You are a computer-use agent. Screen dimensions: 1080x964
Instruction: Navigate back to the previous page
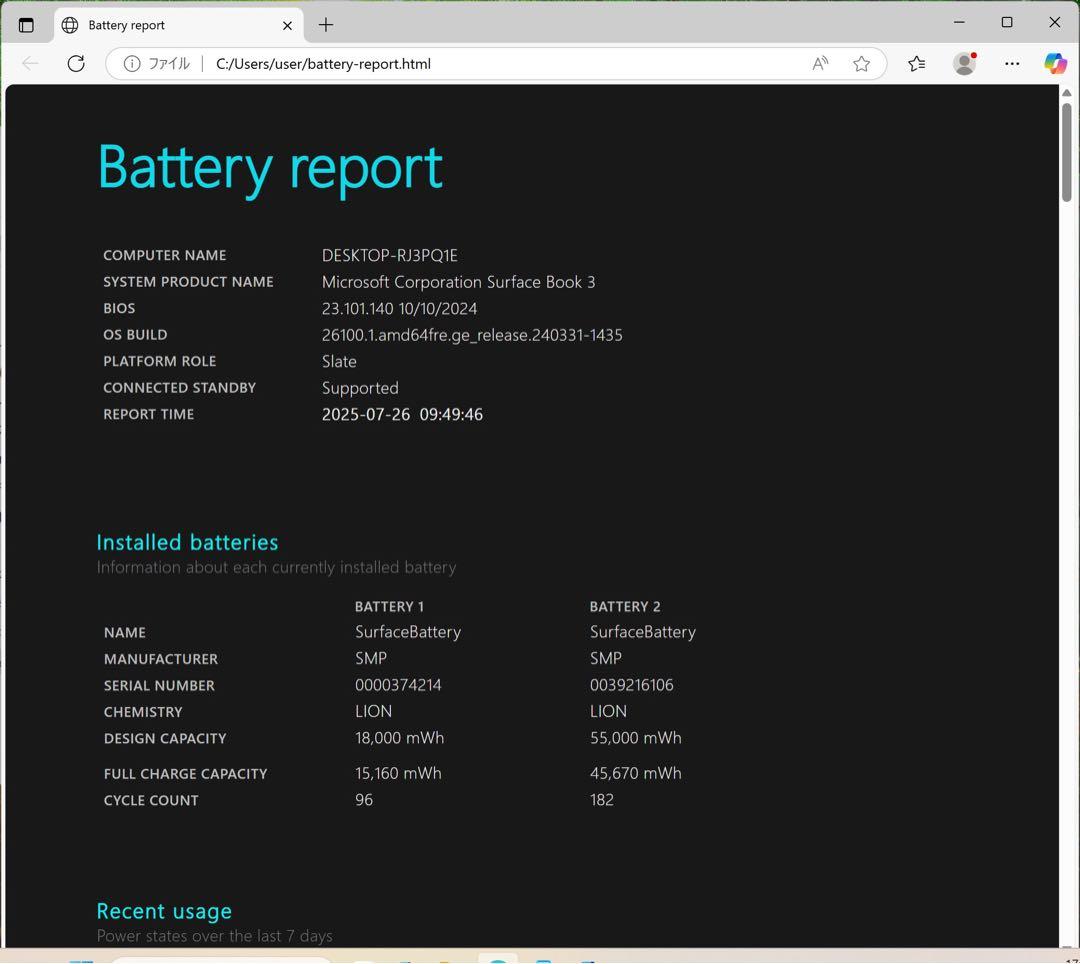[x=30, y=63]
